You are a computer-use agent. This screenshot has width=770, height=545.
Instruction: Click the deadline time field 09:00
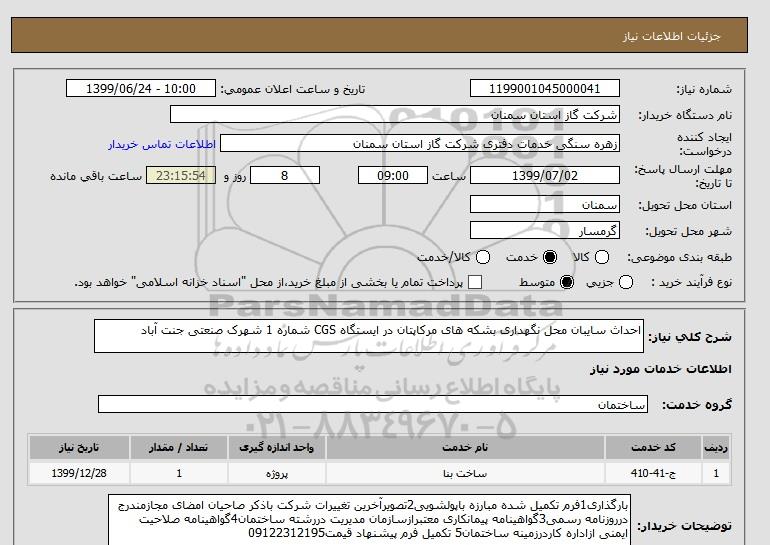393,175
